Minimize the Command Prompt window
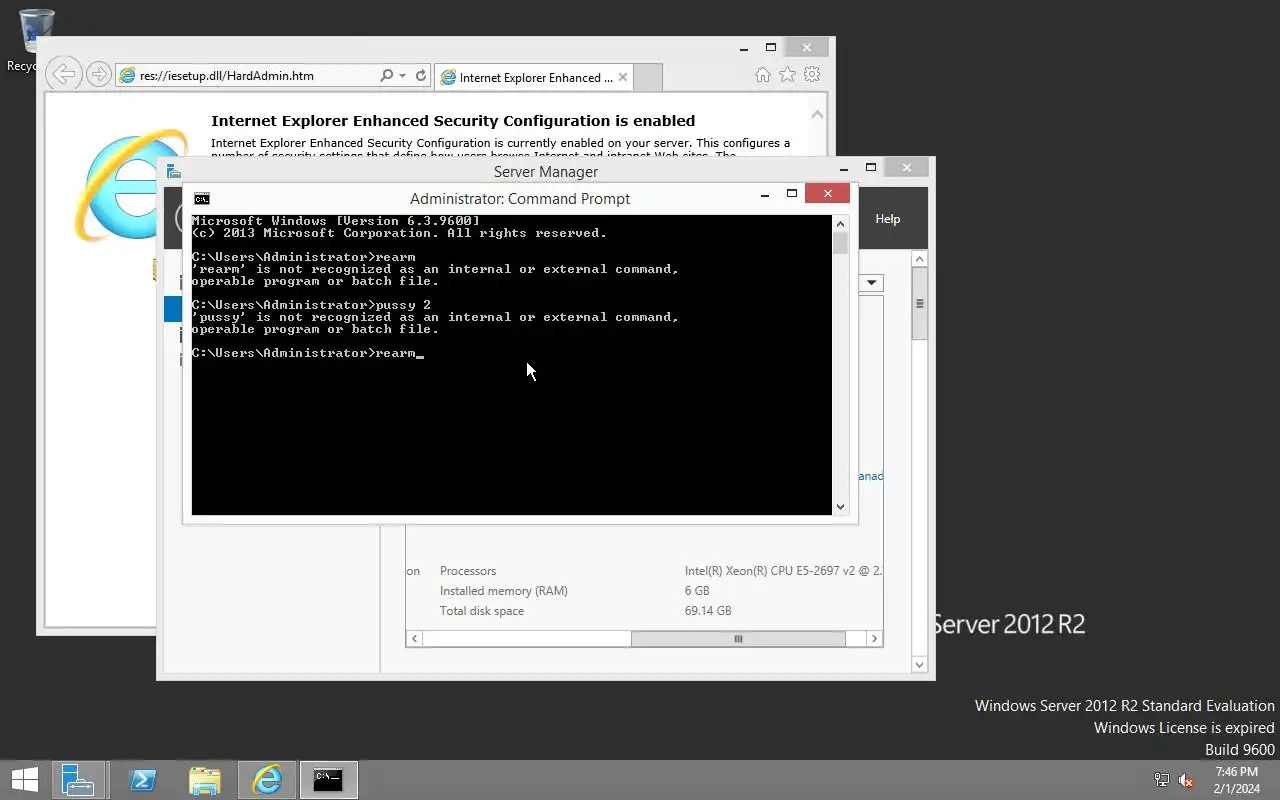Viewport: 1280px width, 800px height. pyautogui.click(x=765, y=194)
